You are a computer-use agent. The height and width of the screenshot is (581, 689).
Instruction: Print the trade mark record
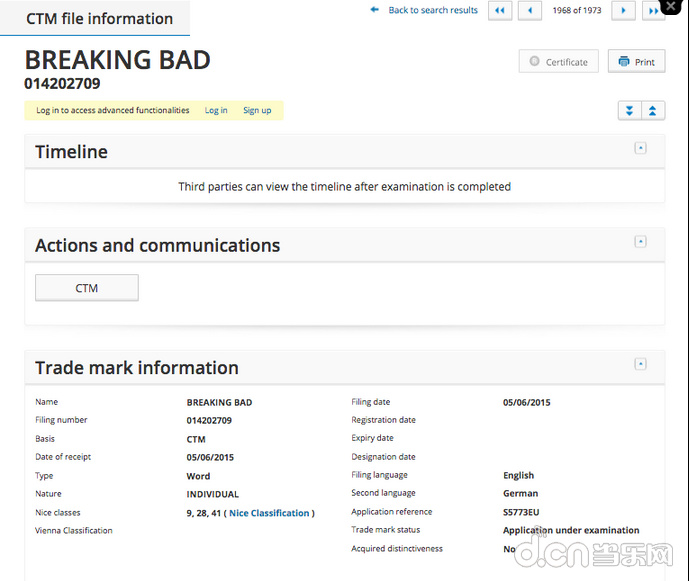click(636, 62)
